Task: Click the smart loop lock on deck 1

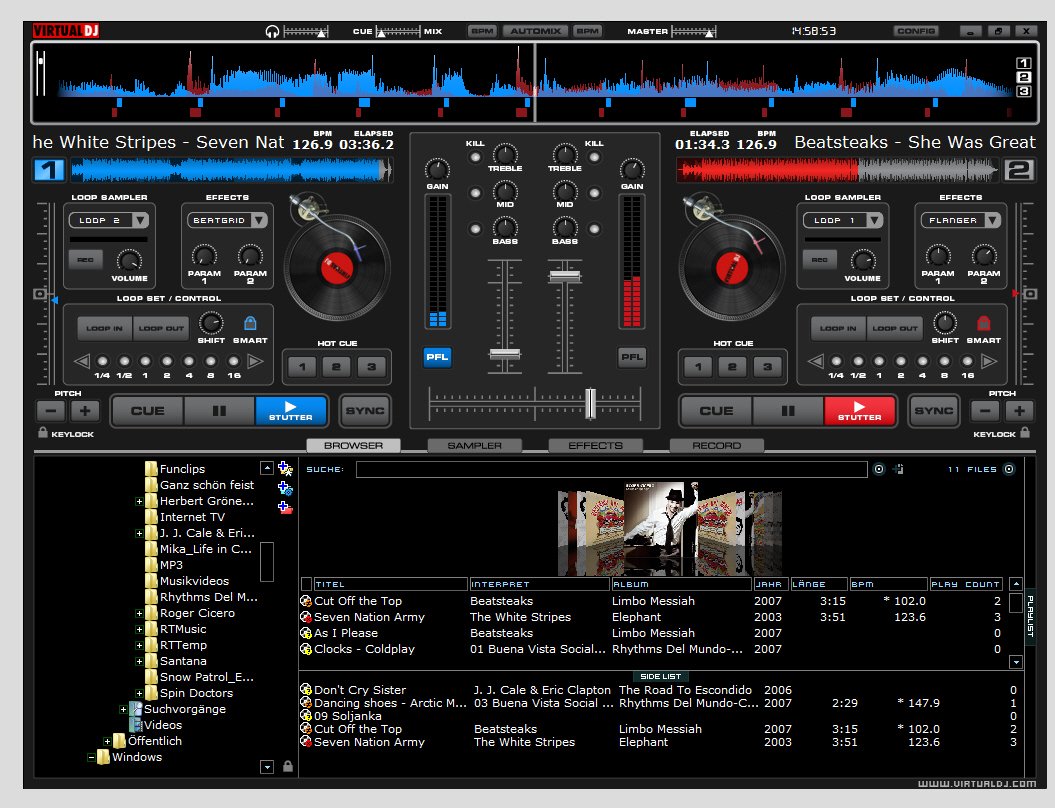Action: [x=250, y=324]
